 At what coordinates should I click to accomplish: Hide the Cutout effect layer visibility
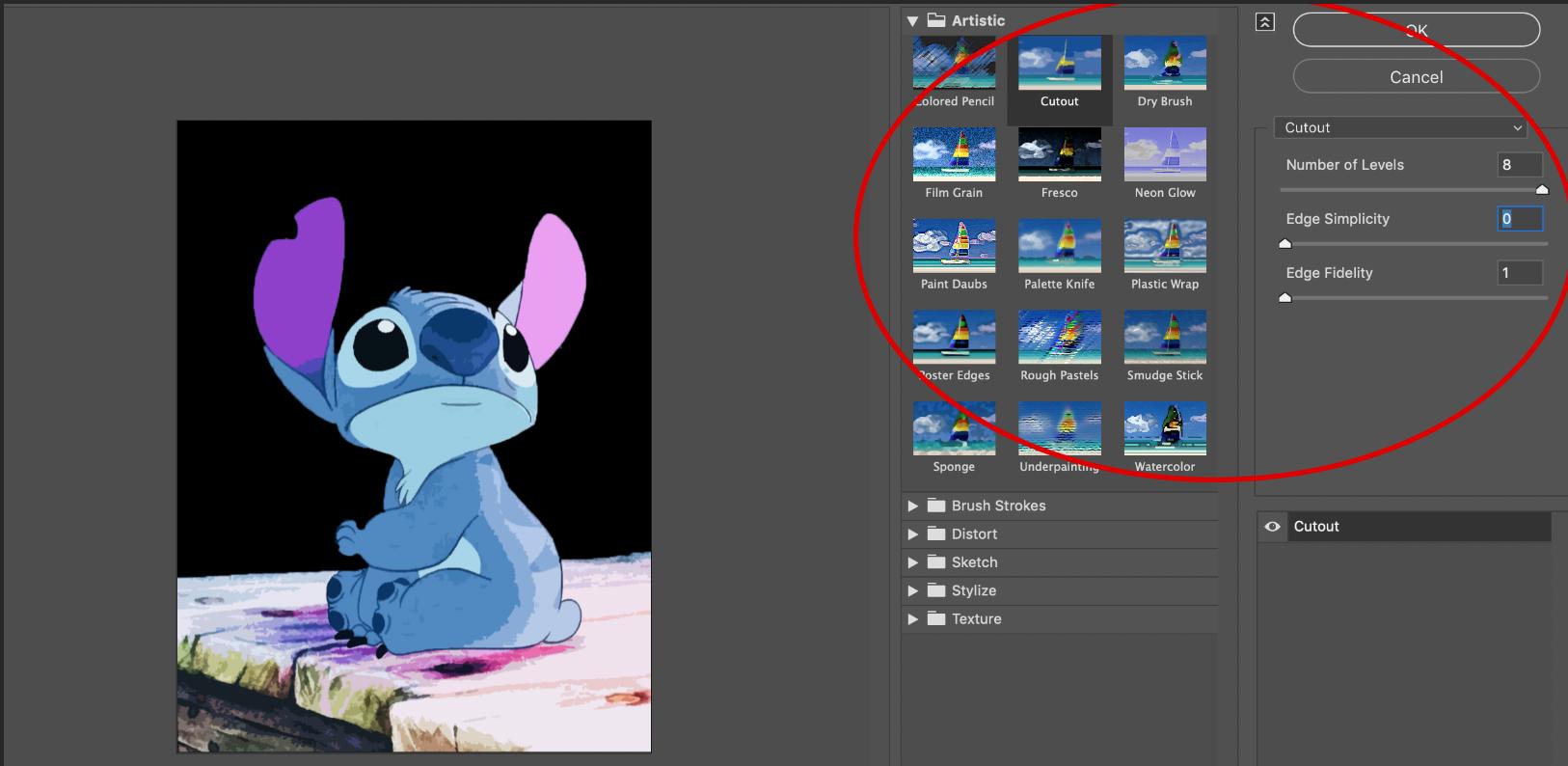[1272, 527]
